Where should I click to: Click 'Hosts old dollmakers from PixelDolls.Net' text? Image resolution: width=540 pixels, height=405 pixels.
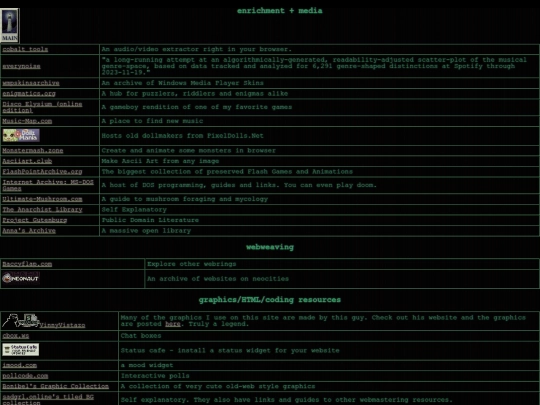[x=183, y=135]
